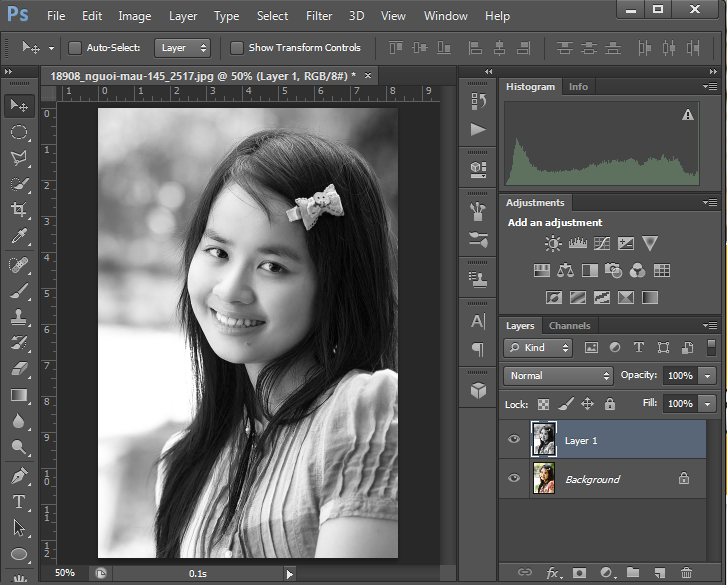Expand the Opacity slider arrow
The height and width of the screenshot is (585, 727).
(708, 376)
